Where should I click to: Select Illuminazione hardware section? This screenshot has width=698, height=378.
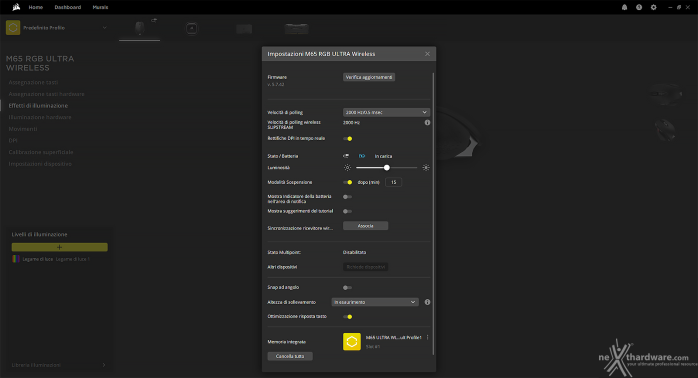40,117
